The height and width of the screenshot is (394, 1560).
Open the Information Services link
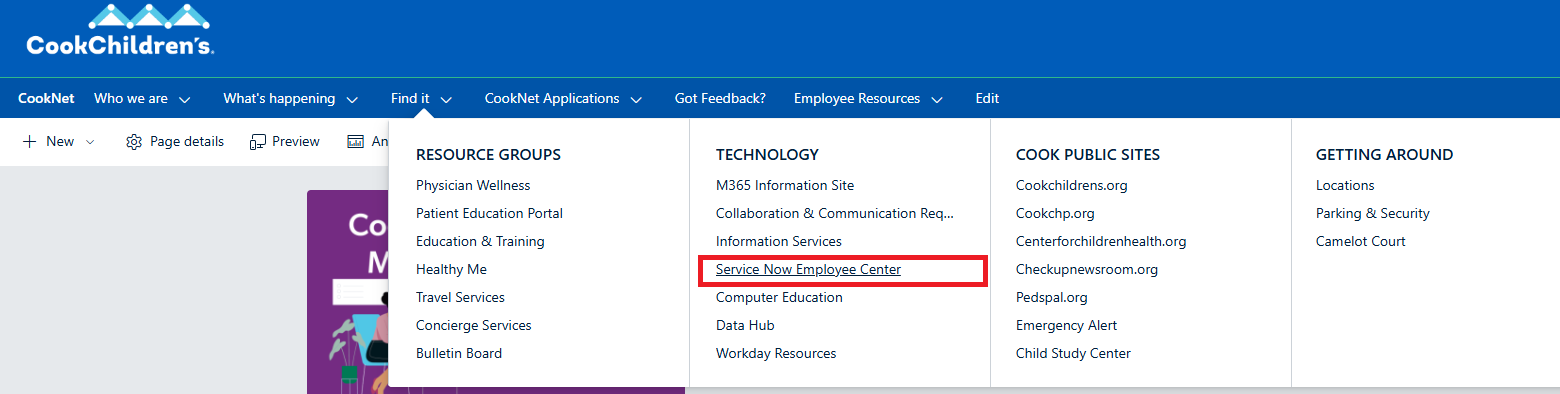779,241
